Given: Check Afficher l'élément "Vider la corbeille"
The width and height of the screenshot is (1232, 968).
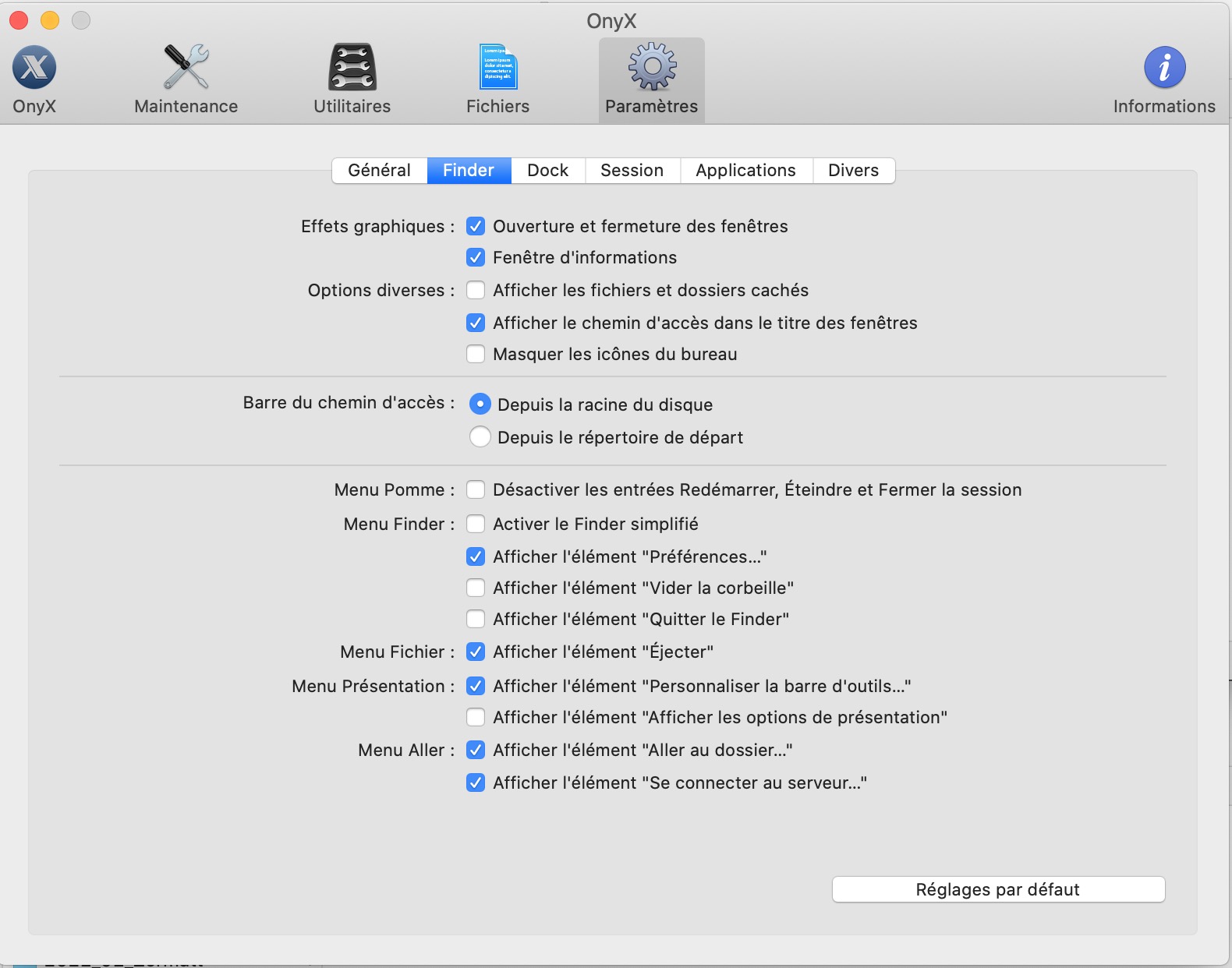Looking at the screenshot, I should [476, 588].
